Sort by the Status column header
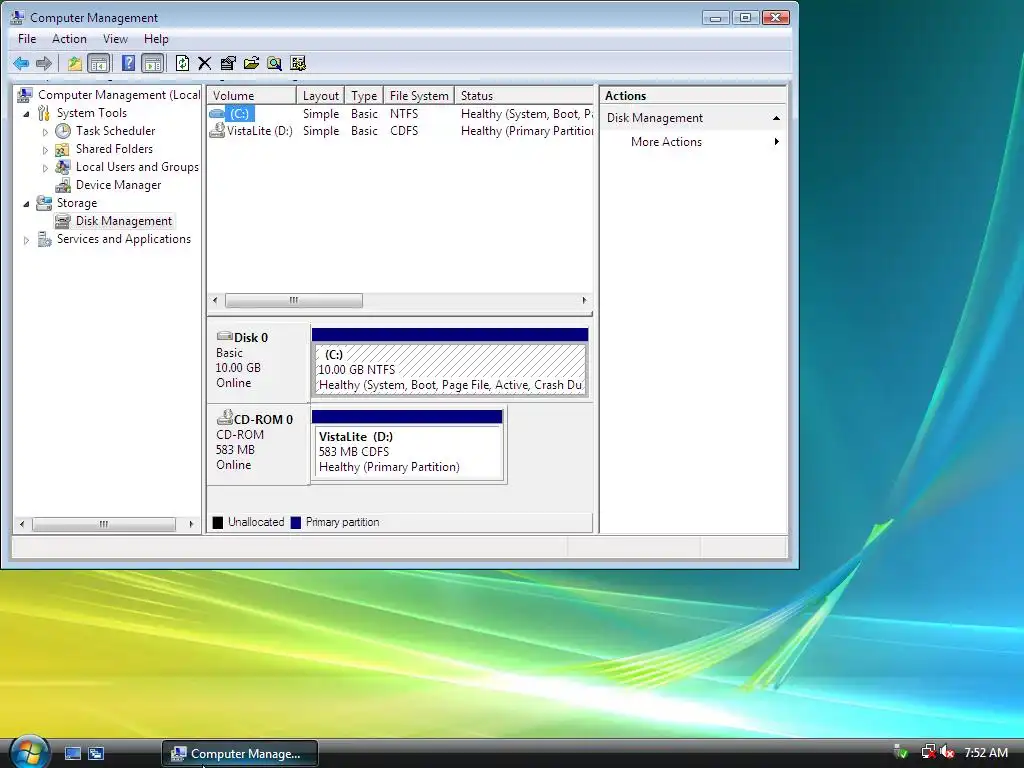This screenshot has height=768, width=1024. 524,96
